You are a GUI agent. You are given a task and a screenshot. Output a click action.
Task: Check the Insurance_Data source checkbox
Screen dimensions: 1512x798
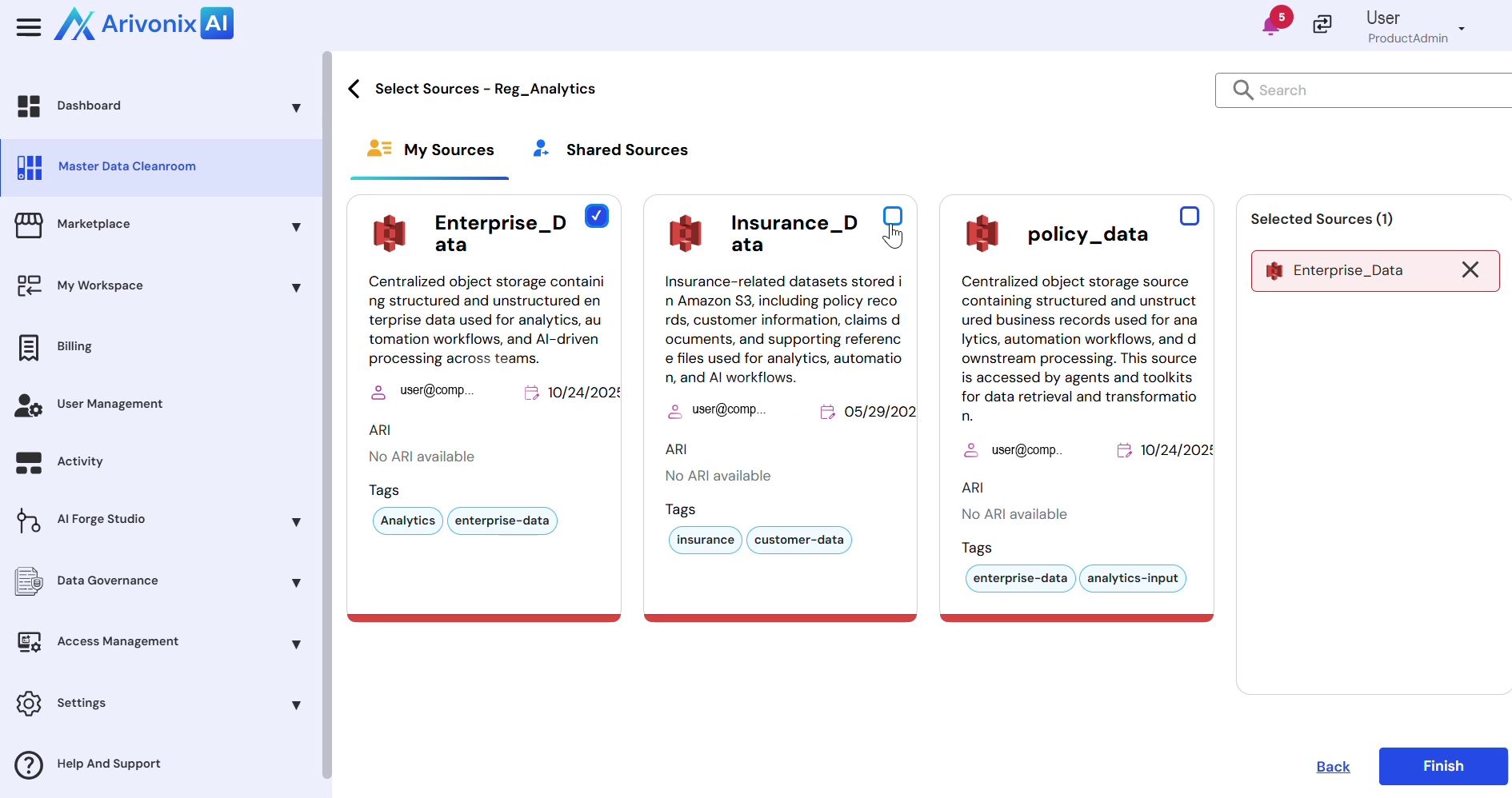[x=893, y=216]
